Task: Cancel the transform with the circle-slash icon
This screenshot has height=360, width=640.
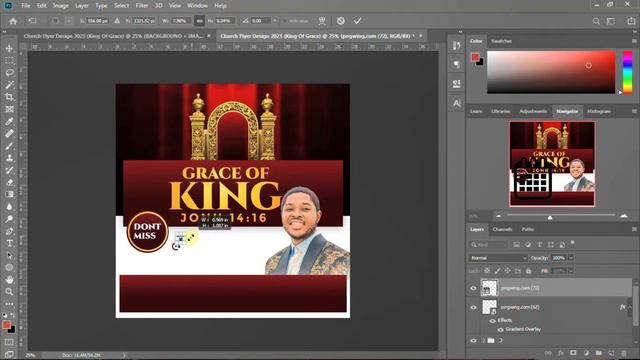Action: (x=341, y=21)
